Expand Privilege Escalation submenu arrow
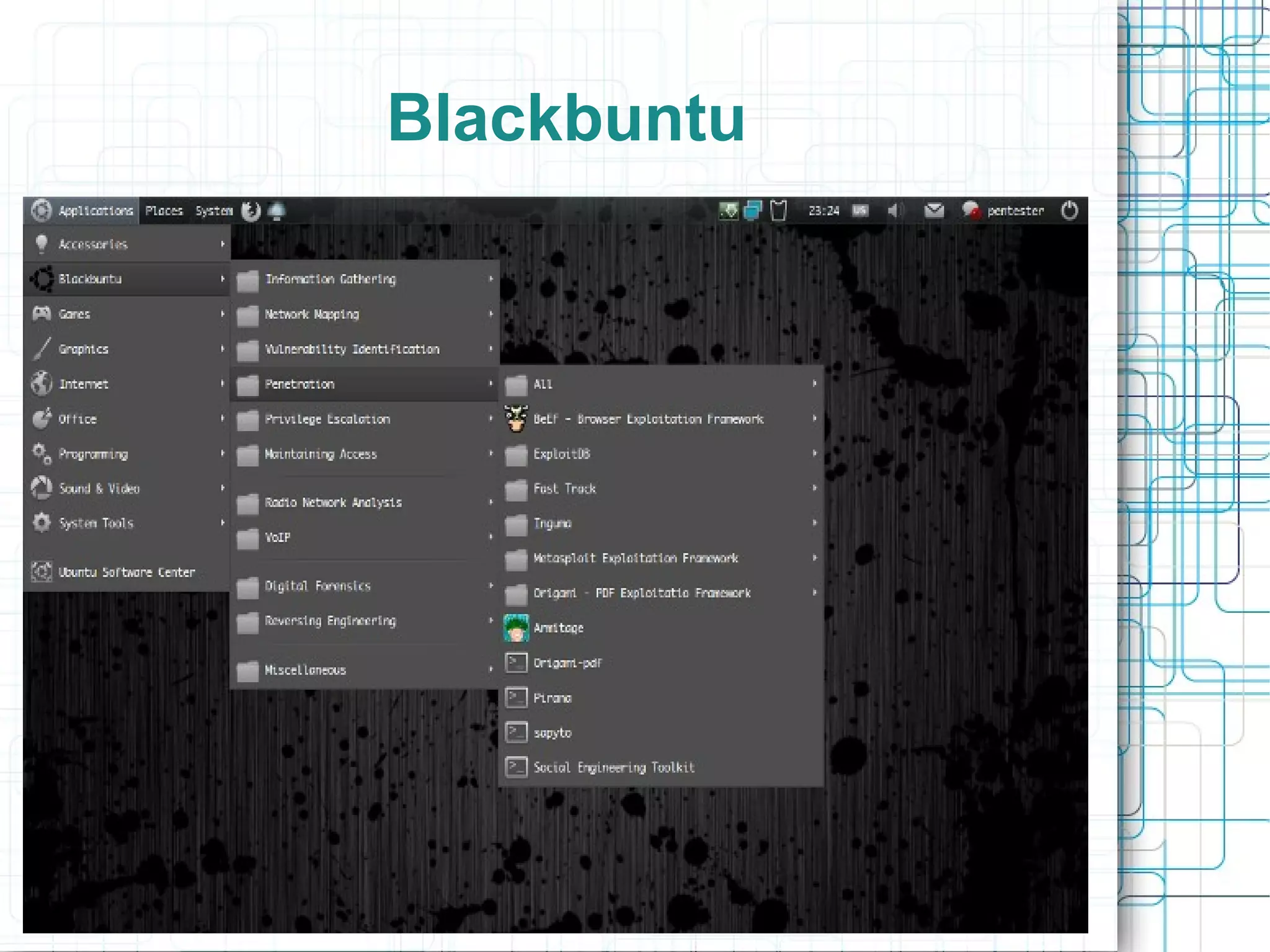Image resolution: width=1270 pixels, height=952 pixels. click(x=491, y=419)
